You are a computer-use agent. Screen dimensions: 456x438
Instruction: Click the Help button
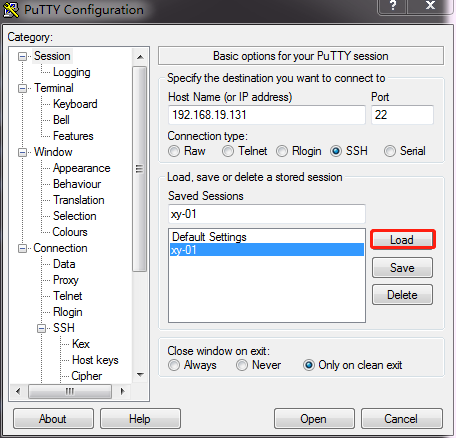pyautogui.click(x=140, y=419)
